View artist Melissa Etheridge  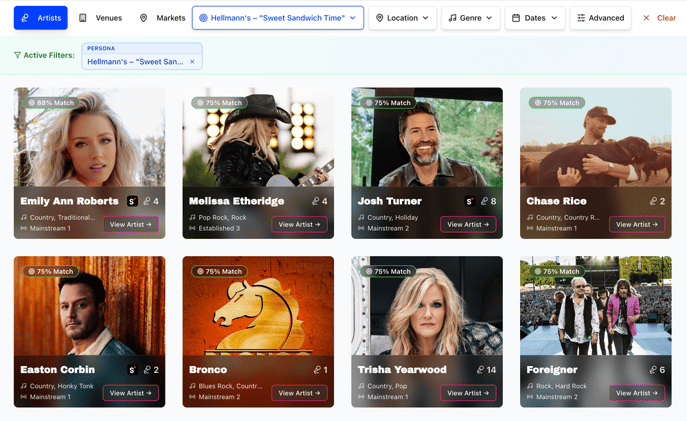[x=299, y=224]
